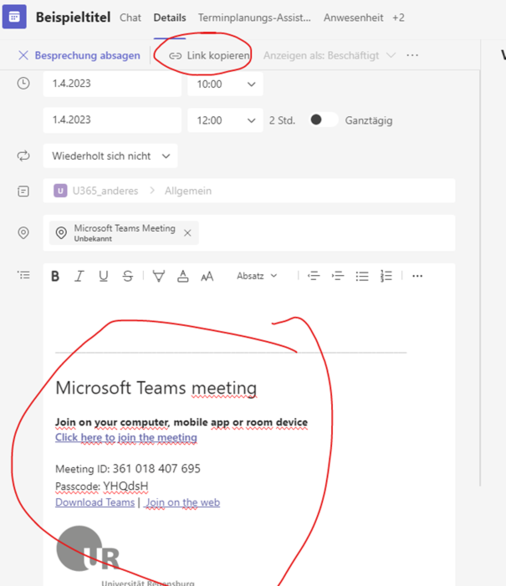
Task: Insert a bulleted list
Action: point(362,276)
